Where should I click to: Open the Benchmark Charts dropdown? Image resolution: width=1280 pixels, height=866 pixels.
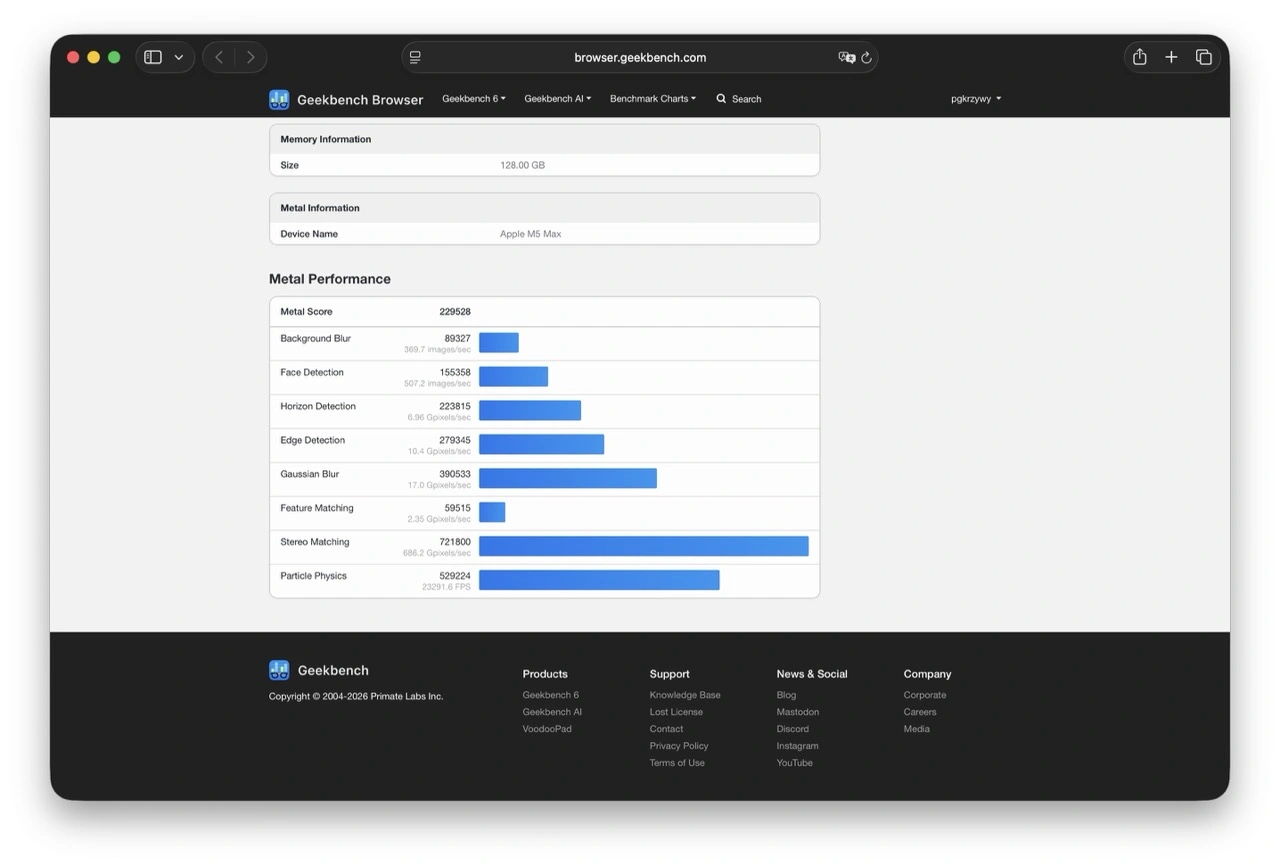tap(652, 99)
